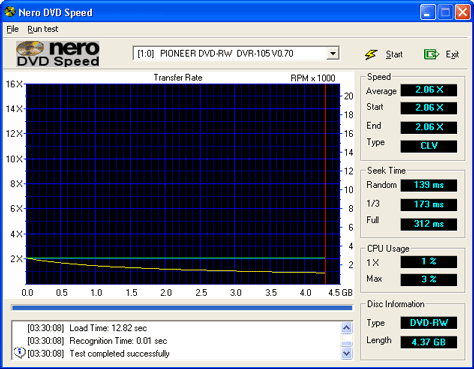Open the File menu
Screen dimensions: 474x369
tap(13, 29)
